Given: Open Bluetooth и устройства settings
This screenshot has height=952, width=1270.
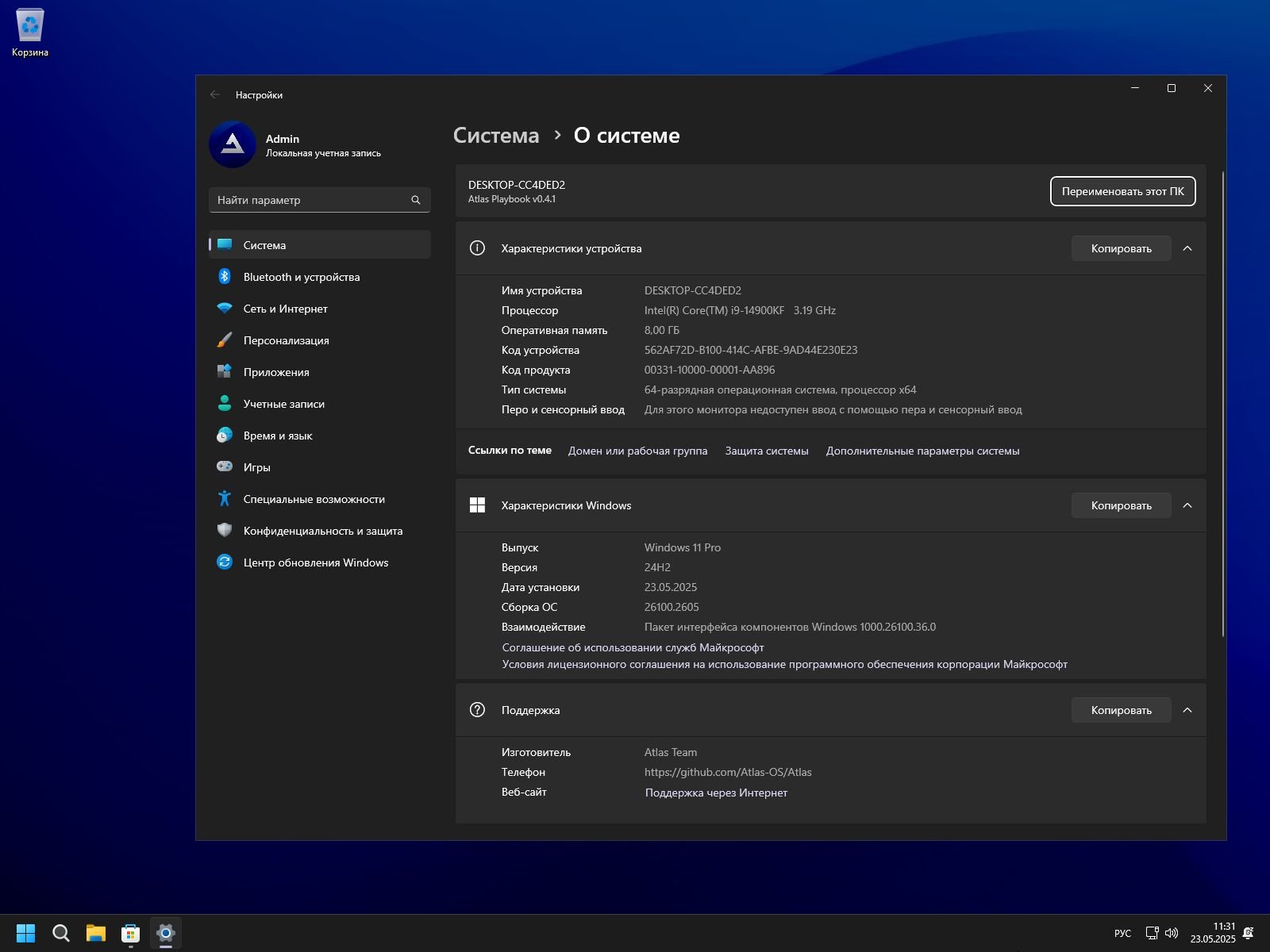Looking at the screenshot, I should [x=319, y=276].
